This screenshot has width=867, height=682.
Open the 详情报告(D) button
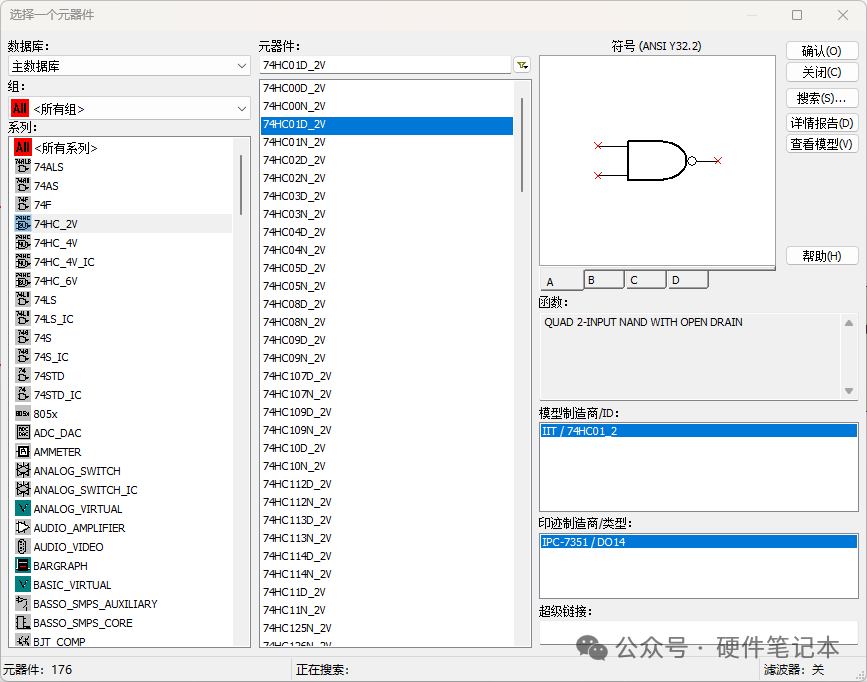821,123
